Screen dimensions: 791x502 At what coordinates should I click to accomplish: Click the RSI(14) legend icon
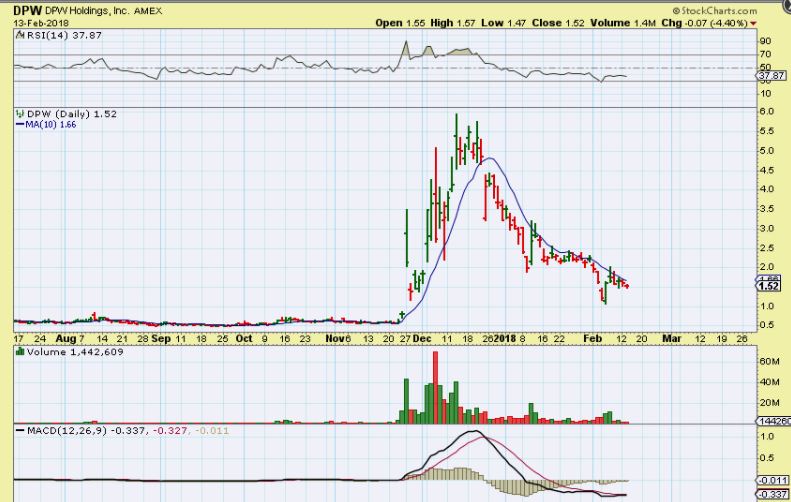pyautogui.click(x=20, y=35)
